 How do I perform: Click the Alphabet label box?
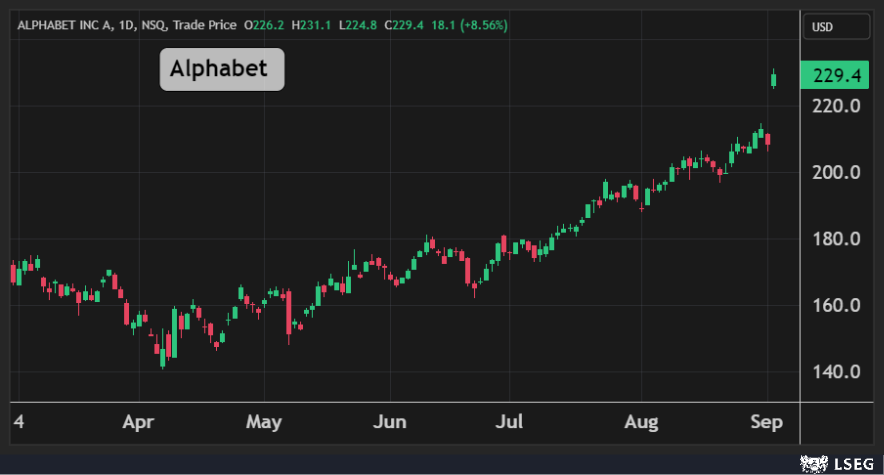pyautogui.click(x=221, y=69)
